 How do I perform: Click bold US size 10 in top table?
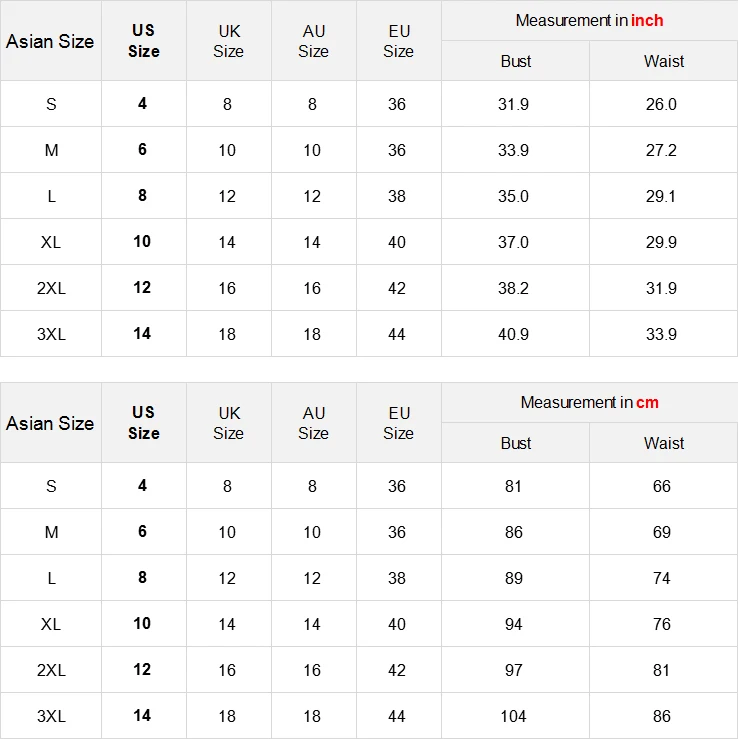[142, 242]
